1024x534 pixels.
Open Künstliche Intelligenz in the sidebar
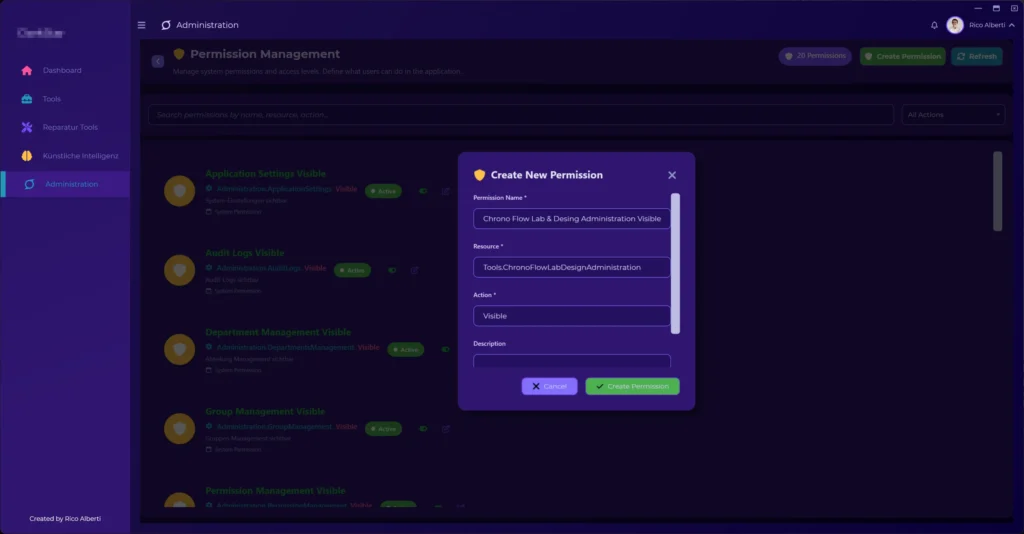[65, 156]
